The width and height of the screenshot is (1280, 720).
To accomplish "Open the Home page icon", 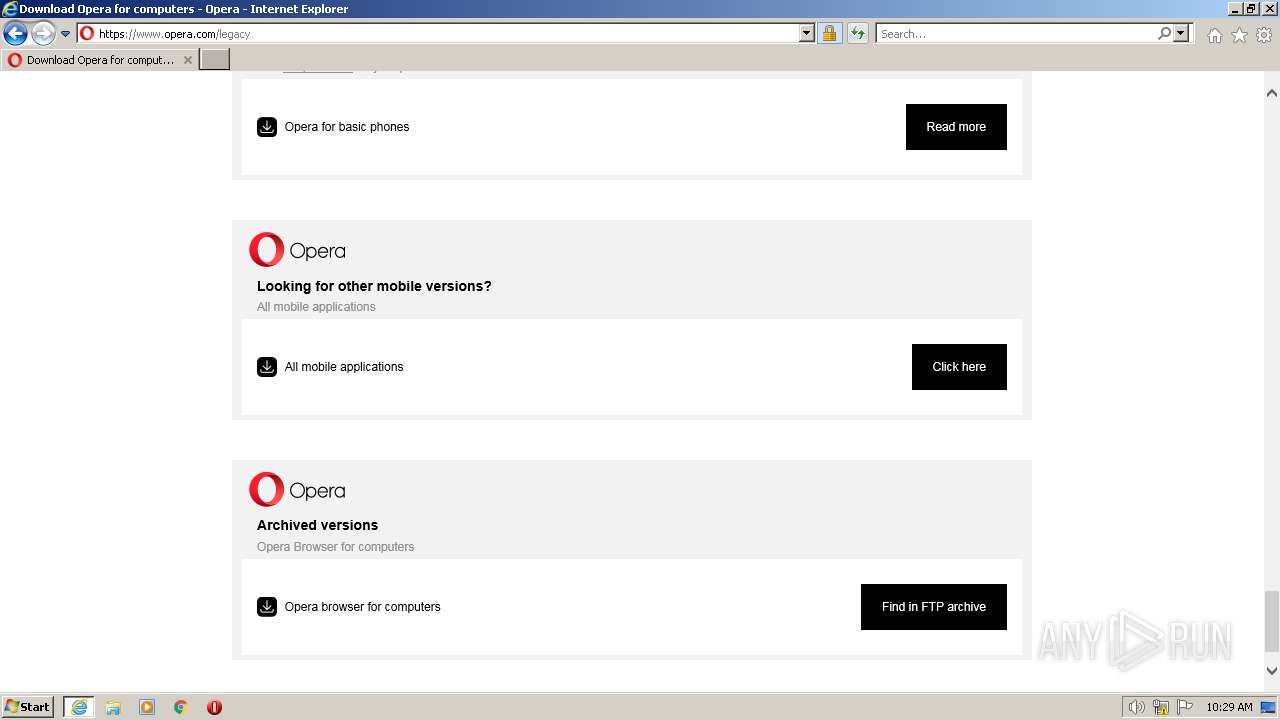I will [1214, 35].
